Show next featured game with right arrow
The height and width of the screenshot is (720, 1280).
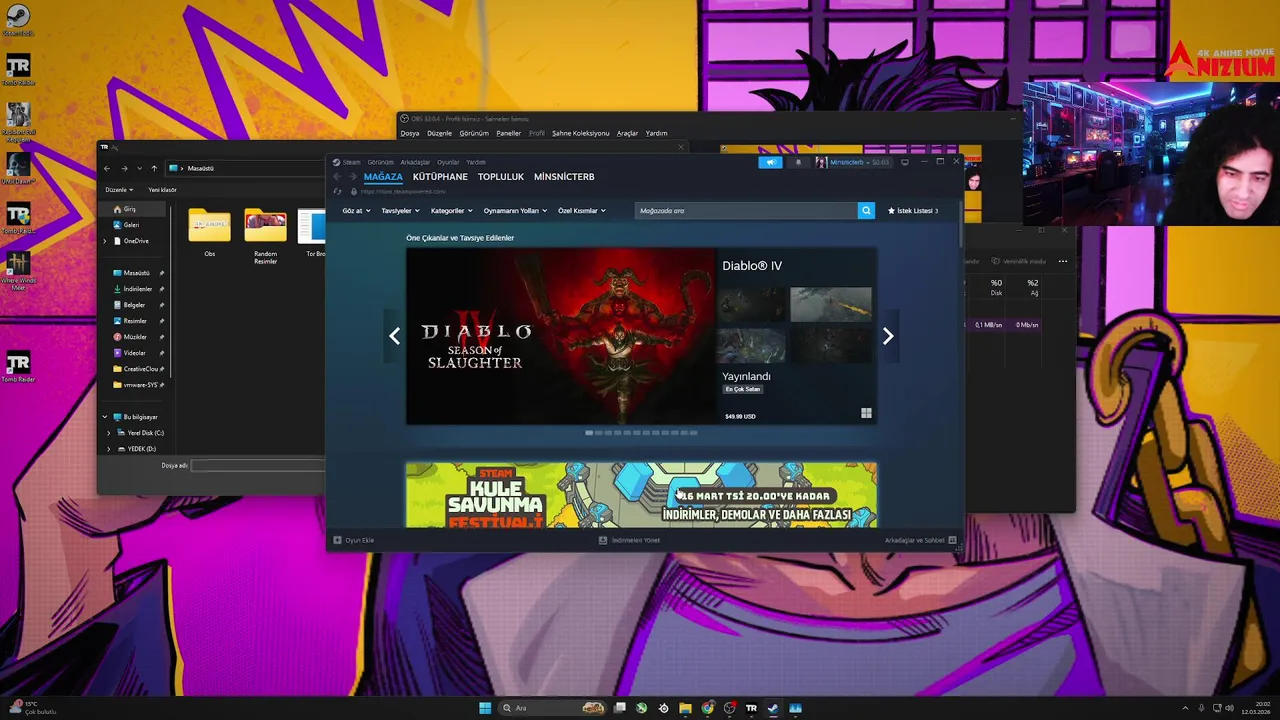887,336
